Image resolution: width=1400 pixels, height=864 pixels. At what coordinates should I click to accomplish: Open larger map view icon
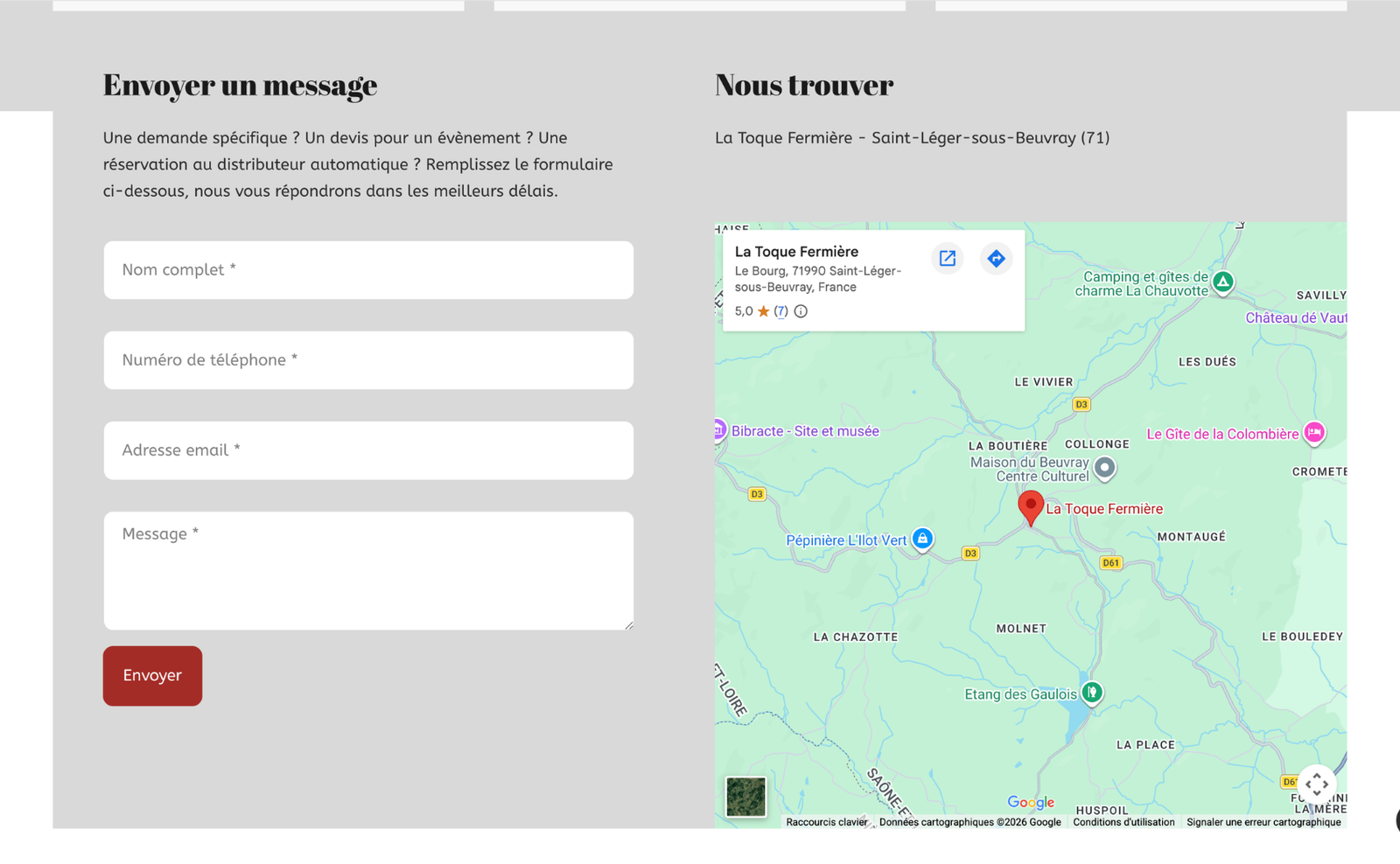tap(947, 258)
